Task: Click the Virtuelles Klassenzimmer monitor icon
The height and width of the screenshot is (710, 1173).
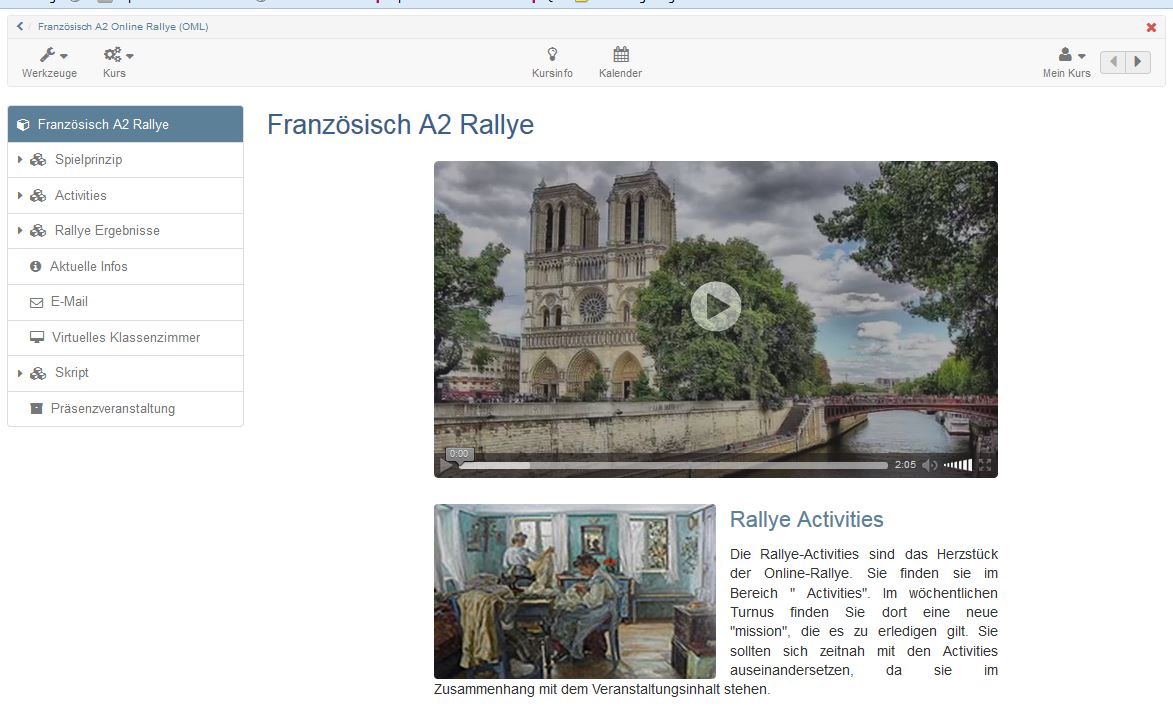Action: click(38, 338)
